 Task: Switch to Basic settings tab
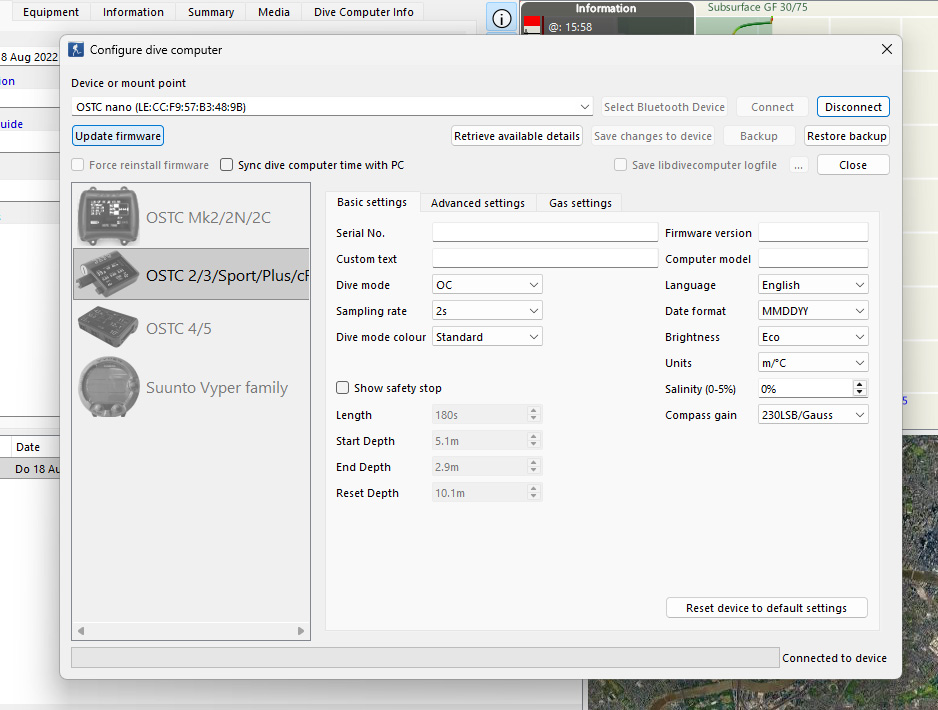(x=372, y=202)
